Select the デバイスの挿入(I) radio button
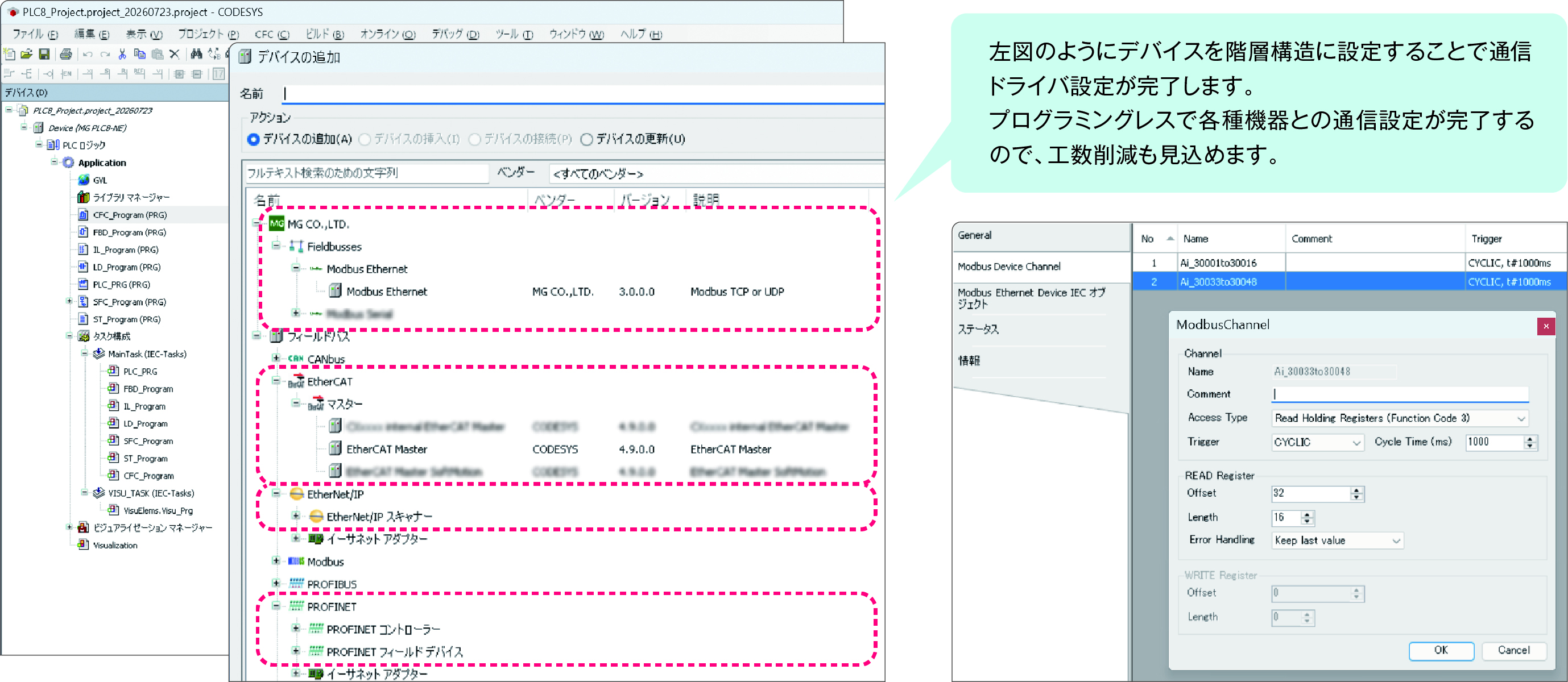This screenshot has height=682, width=1568. coord(365,139)
